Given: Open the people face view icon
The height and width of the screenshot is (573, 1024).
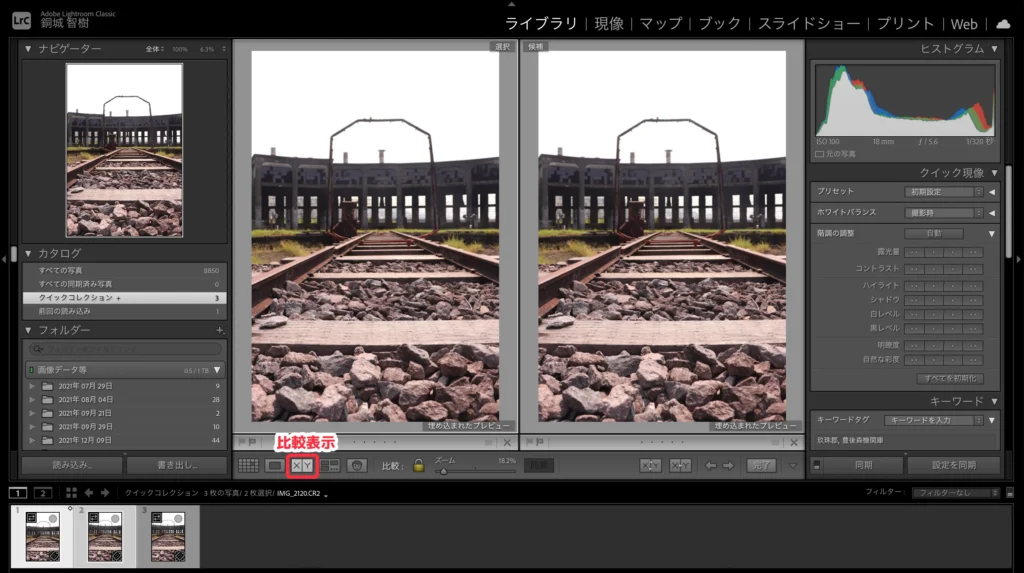Looking at the screenshot, I should tap(356, 465).
